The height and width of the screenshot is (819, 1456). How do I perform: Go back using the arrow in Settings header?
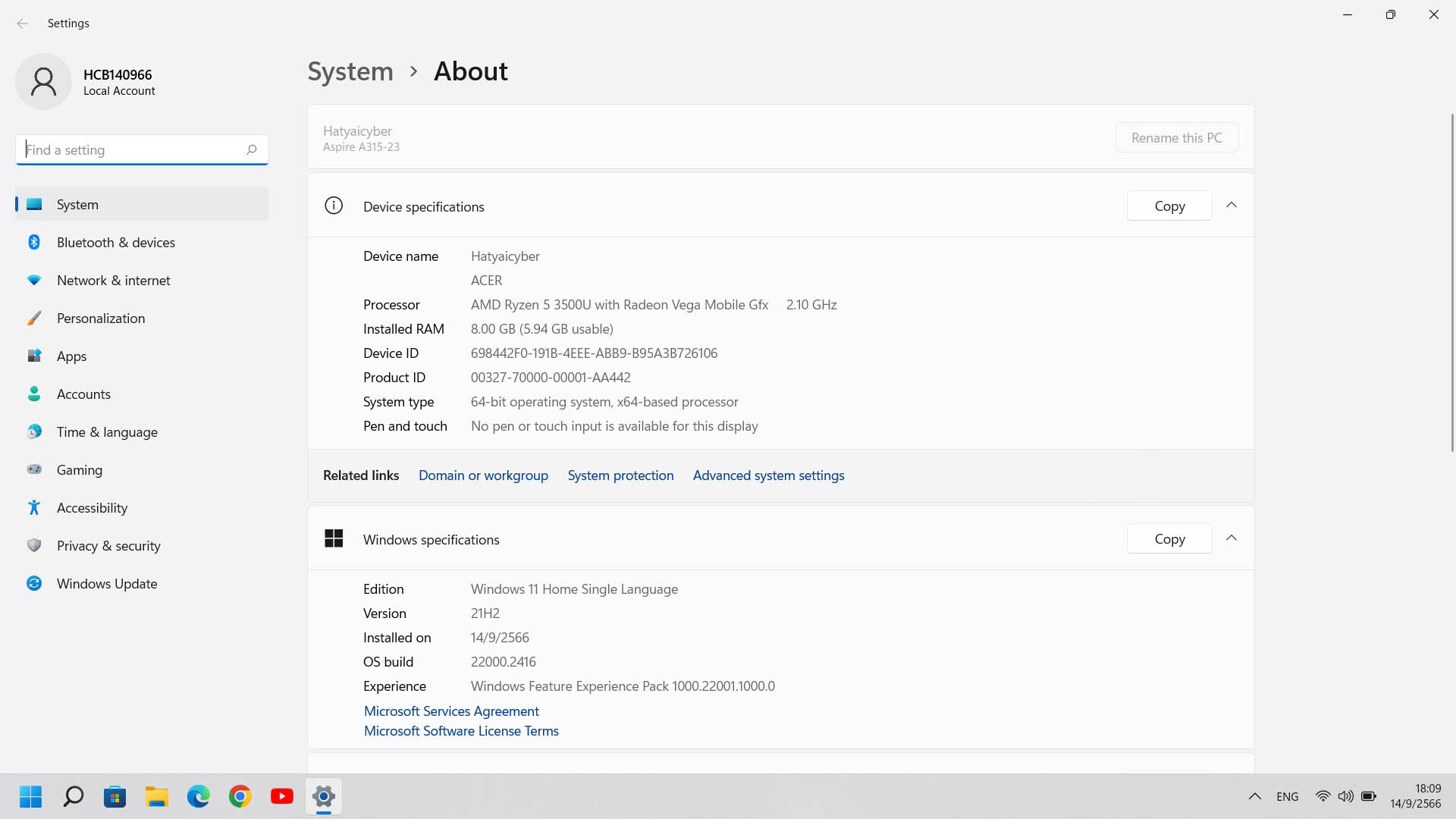(23, 24)
